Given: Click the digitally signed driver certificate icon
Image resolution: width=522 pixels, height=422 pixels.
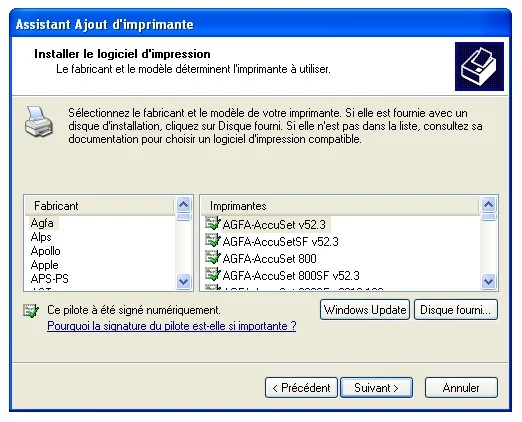Looking at the screenshot, I should (31, 311).
